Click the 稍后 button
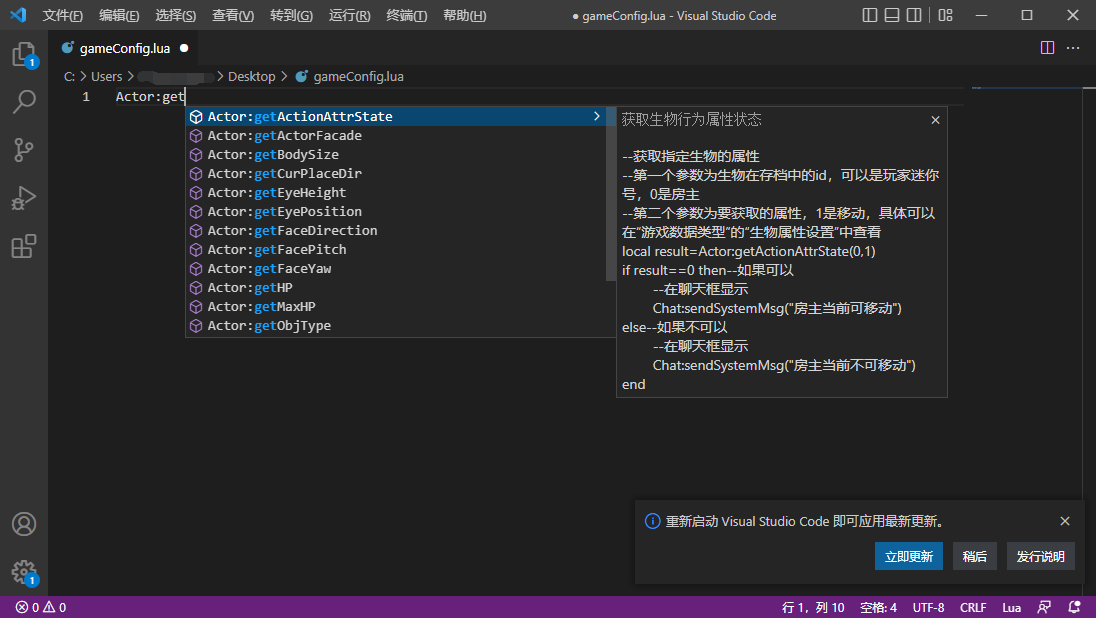Screen dimensions: 1096x618 (974, 556)
